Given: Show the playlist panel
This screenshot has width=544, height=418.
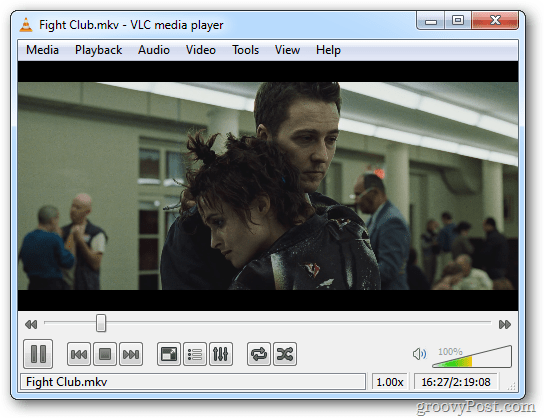Looking at the screenshot, I should tap(195, 354).
